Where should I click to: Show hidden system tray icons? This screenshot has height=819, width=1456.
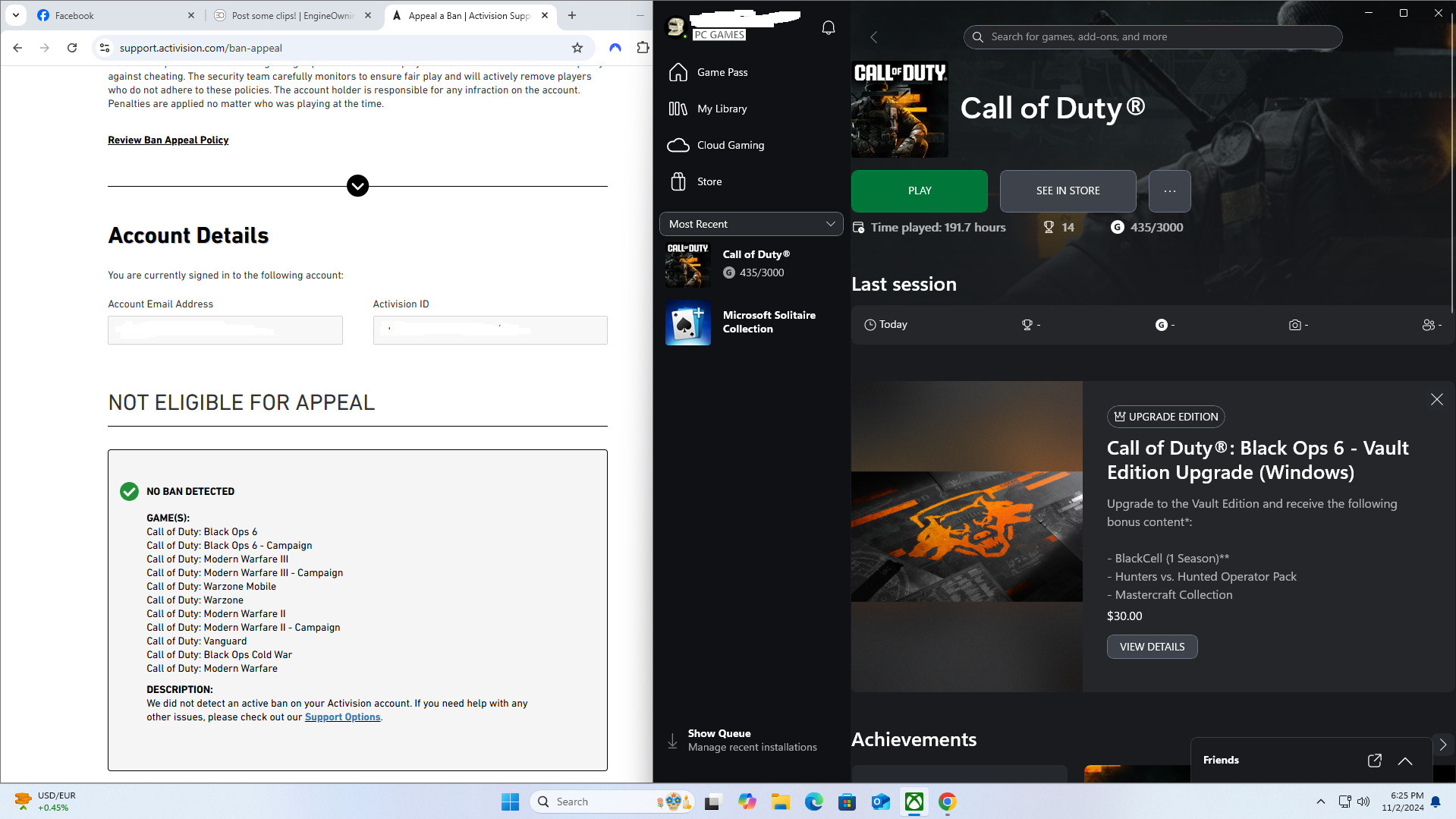(x=1321, y=802)
